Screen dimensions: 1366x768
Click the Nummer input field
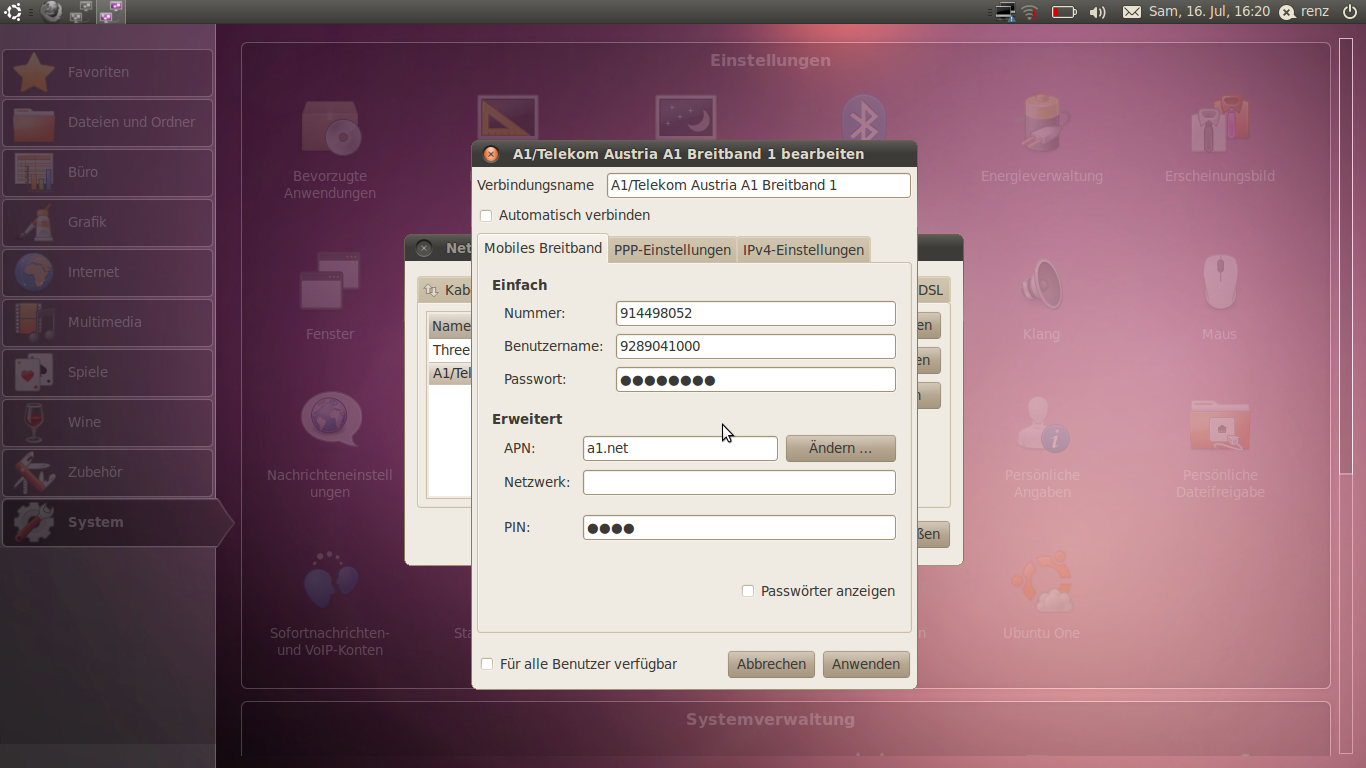[756, 313]
